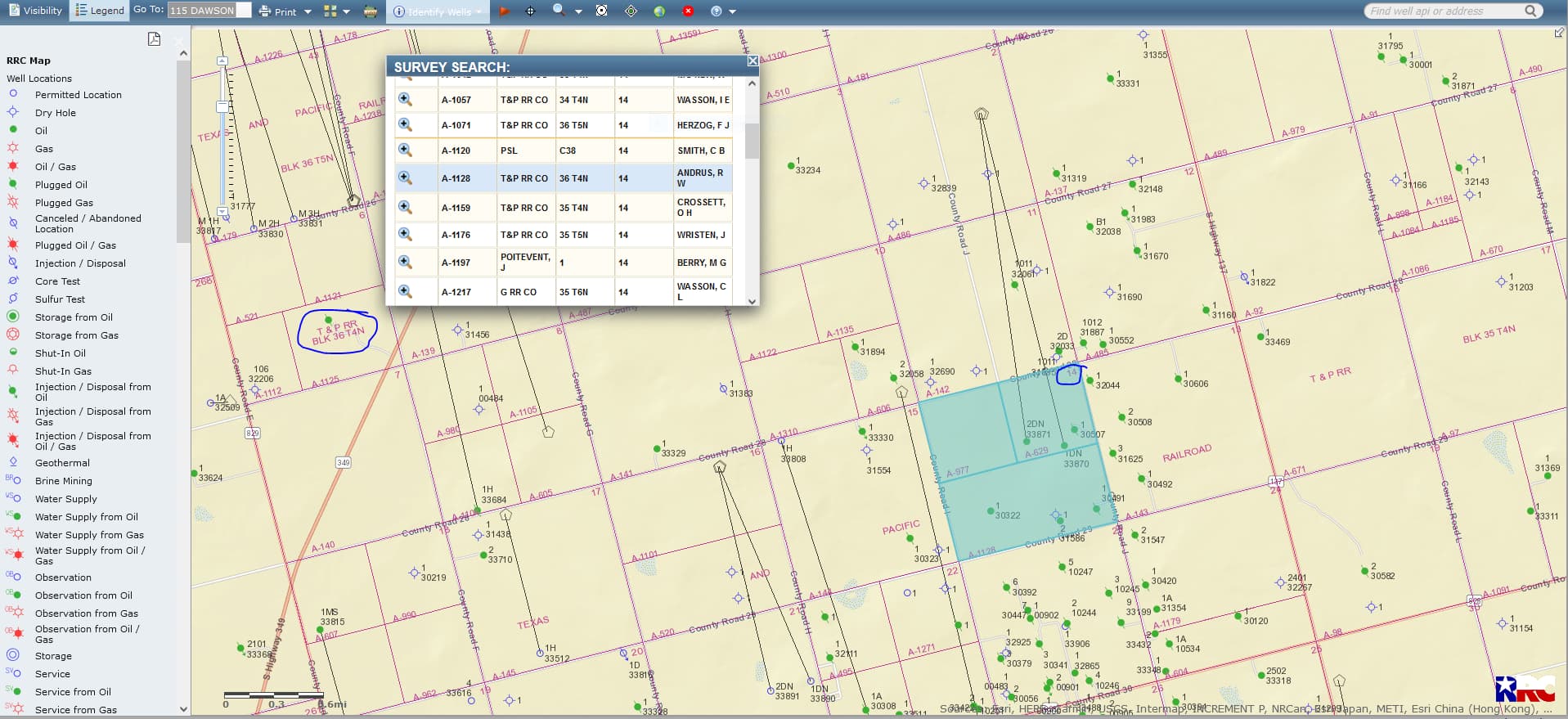Open the basemap gallery grid icon

[x=330, y=11]
